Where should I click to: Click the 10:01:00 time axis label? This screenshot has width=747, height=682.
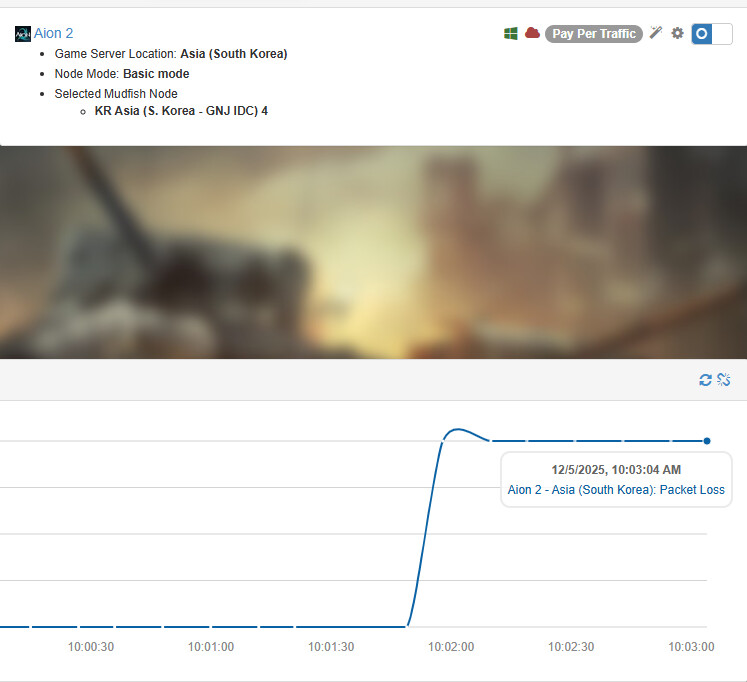[211, 647]
